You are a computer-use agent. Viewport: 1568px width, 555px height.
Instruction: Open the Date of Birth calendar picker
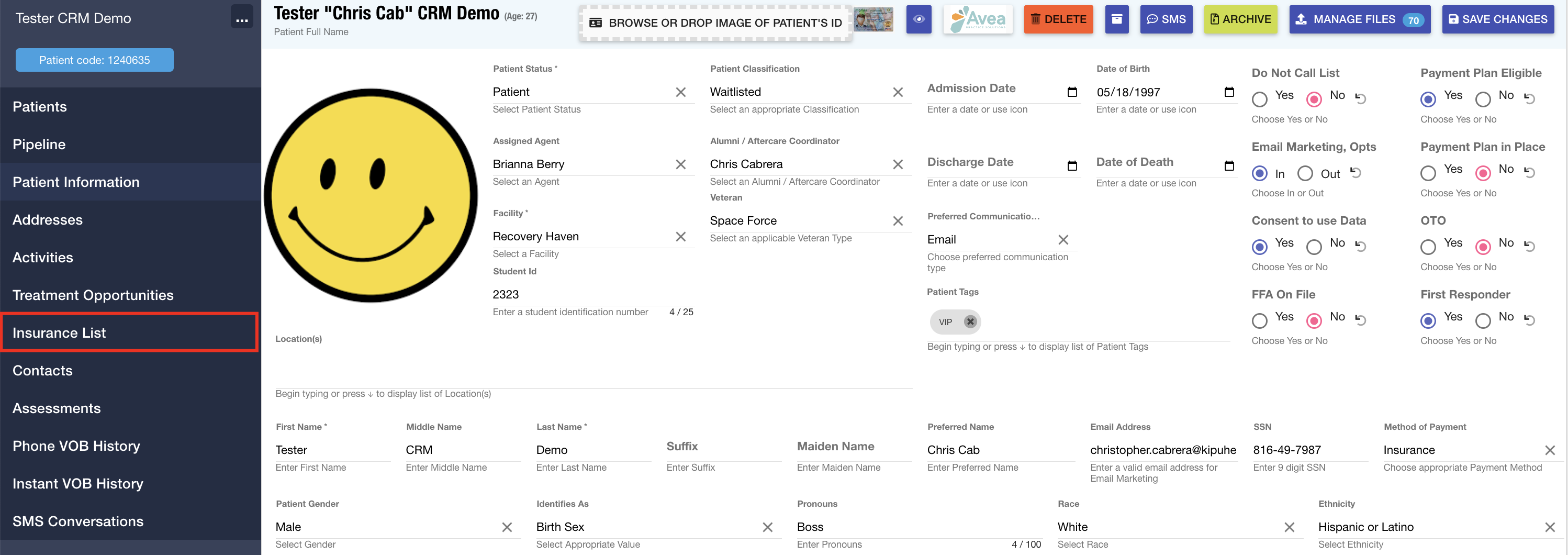pyautogui.click(x=1229, y=92)
